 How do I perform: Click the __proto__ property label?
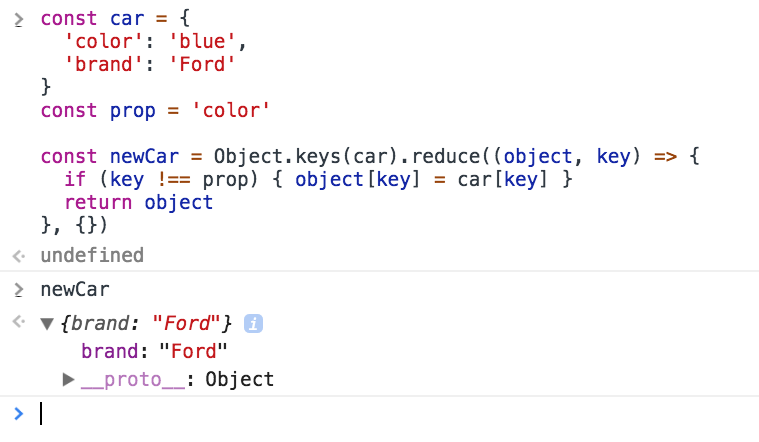tap(137, 379)
